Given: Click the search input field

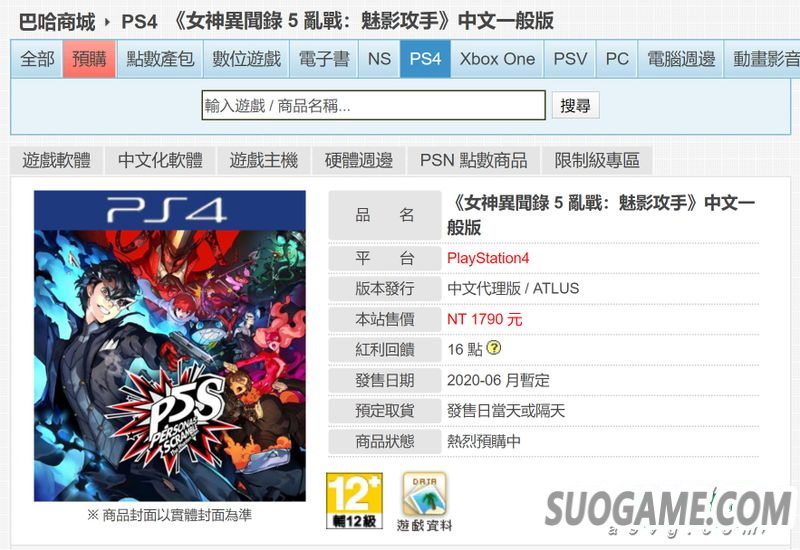Looking at the screenshot, I should pyautogui.click(x=373, y=106).
